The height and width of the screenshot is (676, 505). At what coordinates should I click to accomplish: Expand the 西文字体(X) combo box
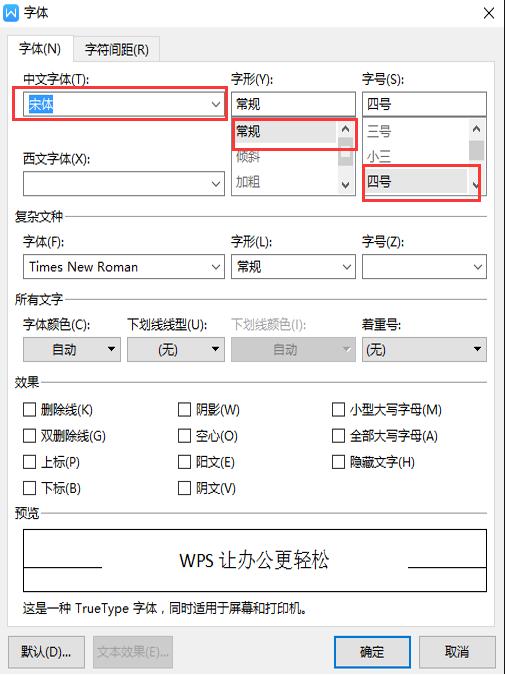124,184
